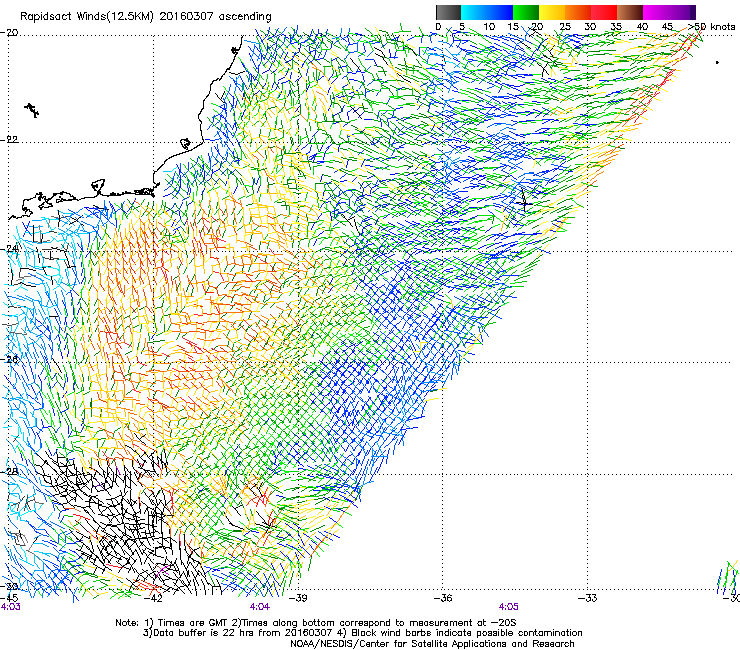740x650 pixels.
Task: Click the '-28' latitude label
Action: click(x=9, y=472)
